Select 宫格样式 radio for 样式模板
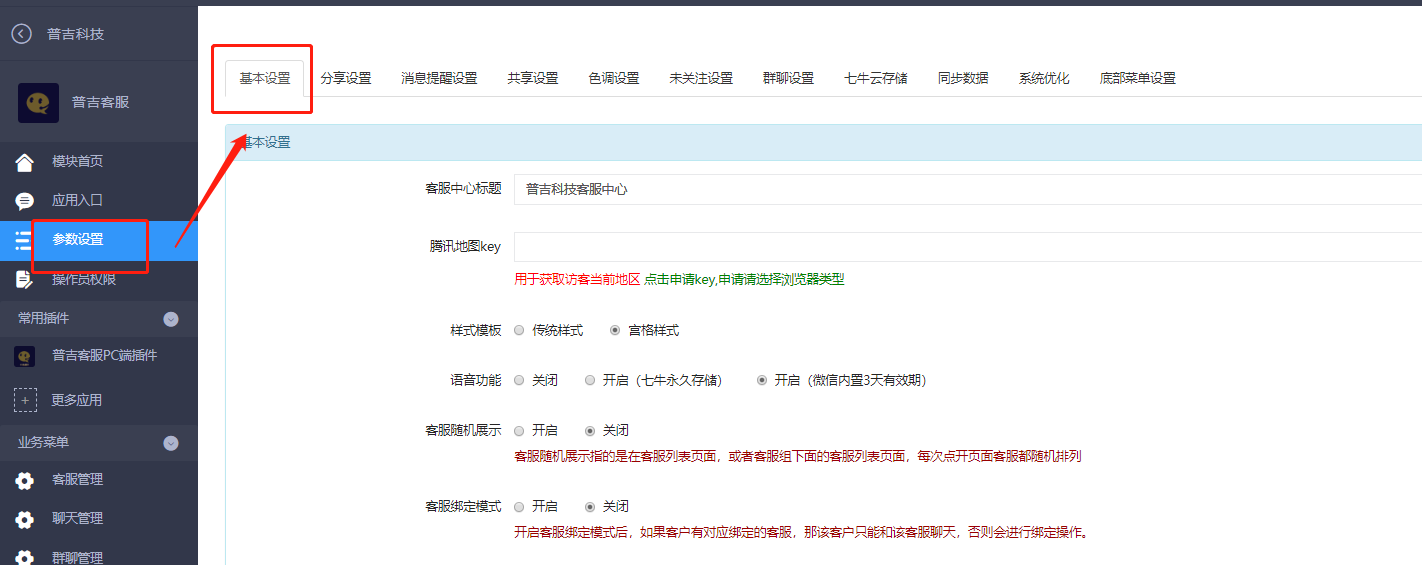This screenshot has width=1422, height=565. [x=615, y=330]
